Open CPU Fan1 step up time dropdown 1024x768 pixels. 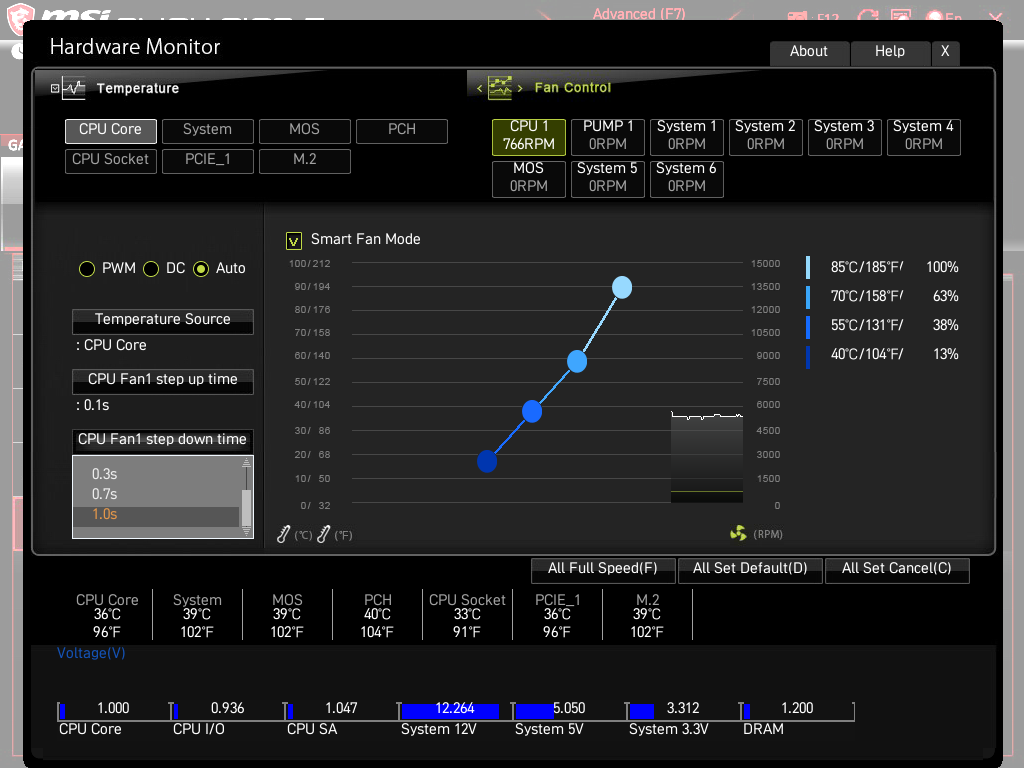tap(163, 381)
